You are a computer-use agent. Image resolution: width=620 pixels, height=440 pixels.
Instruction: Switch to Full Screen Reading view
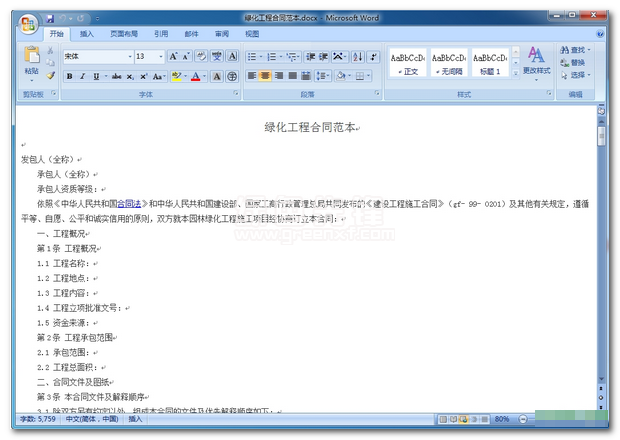tap(453, 419)
